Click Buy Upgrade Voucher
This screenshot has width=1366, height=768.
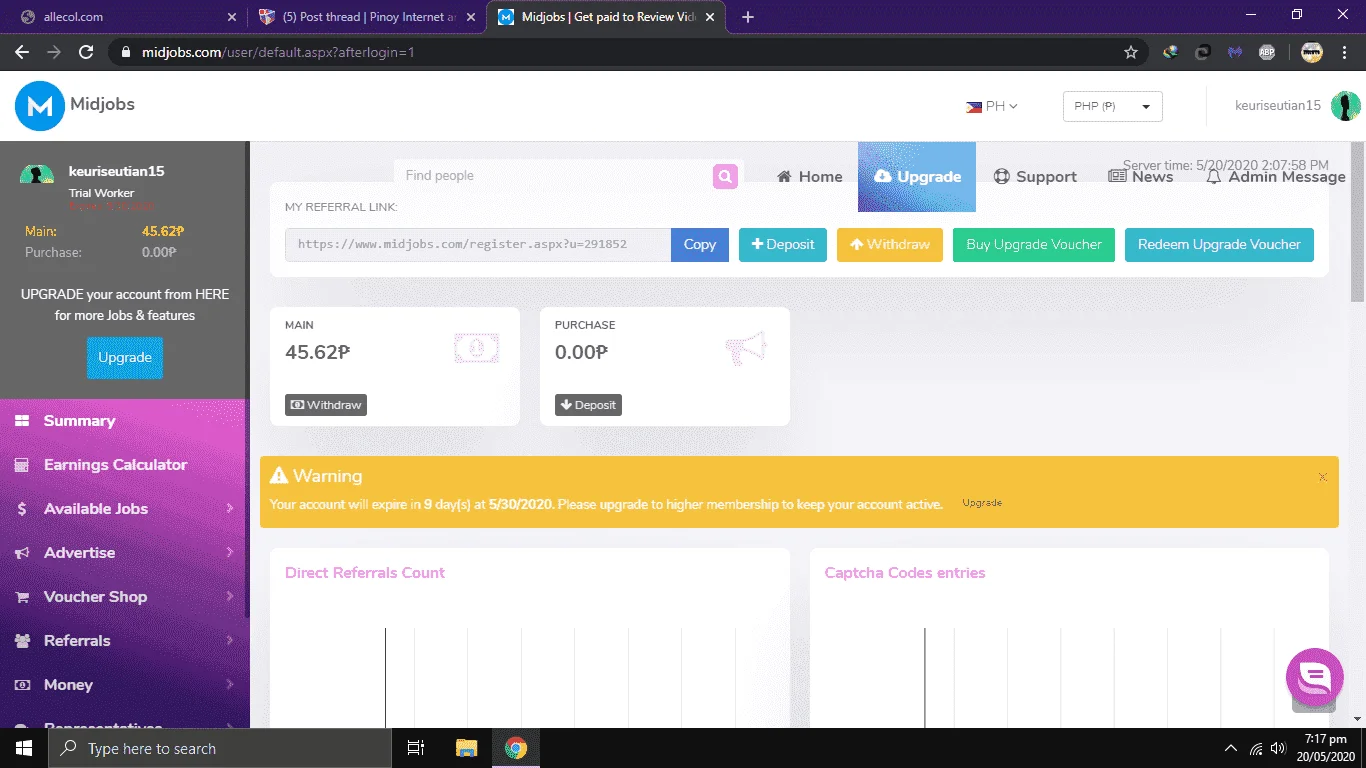coord(1034,245)
